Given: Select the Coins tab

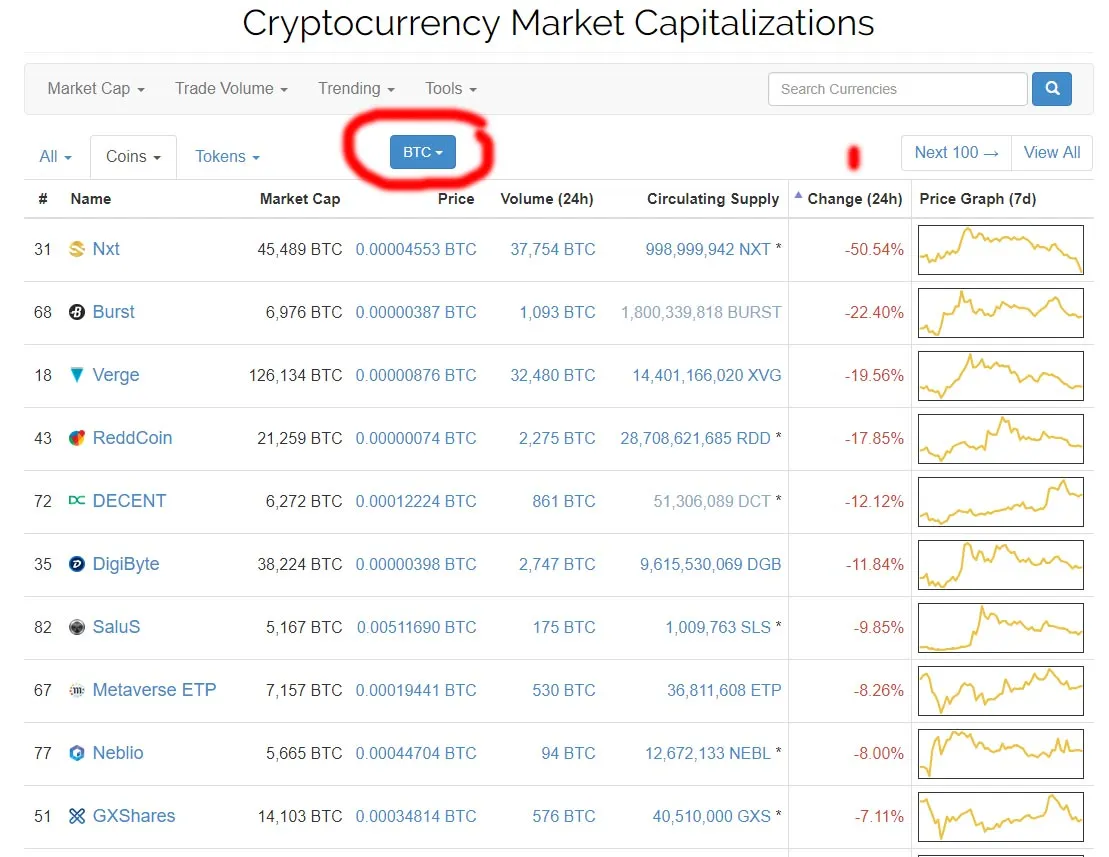Looking at the screenshot, I should click(x=133, y=156).
